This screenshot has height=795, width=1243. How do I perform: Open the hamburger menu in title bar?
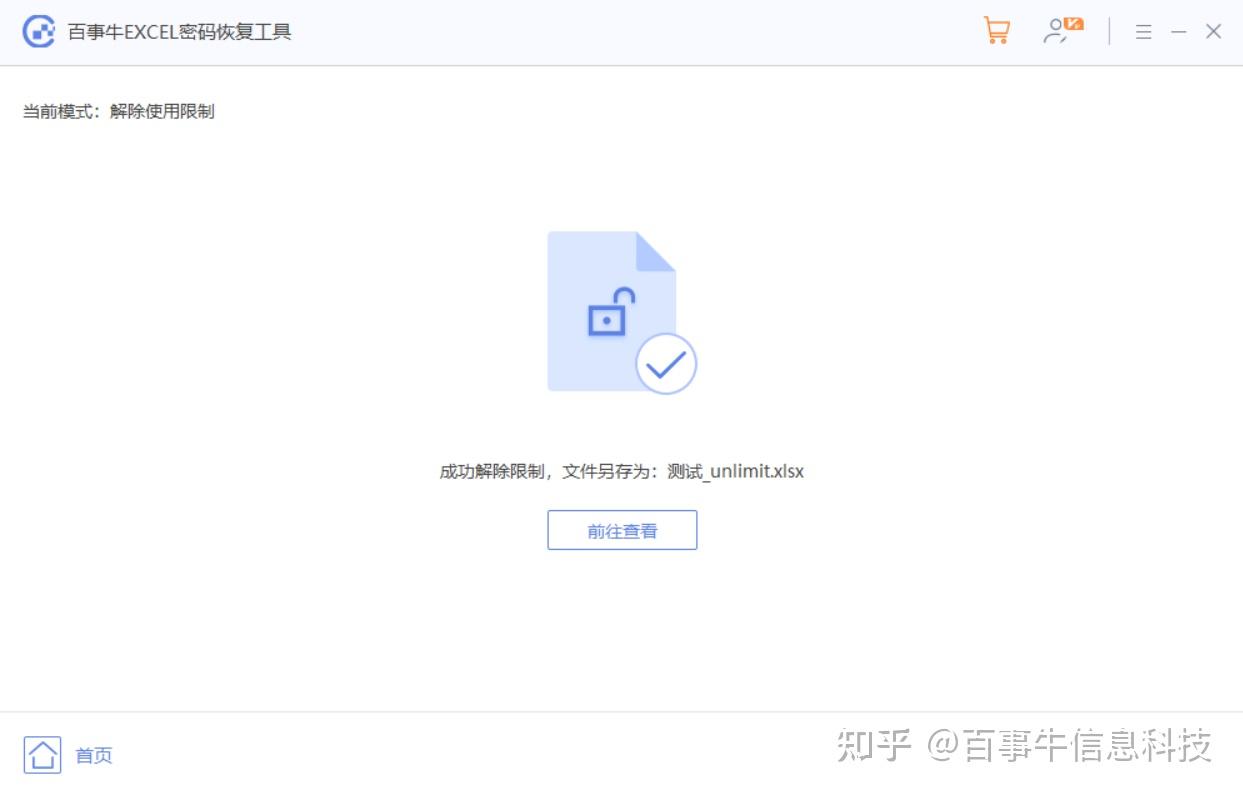click(1144, 32)
